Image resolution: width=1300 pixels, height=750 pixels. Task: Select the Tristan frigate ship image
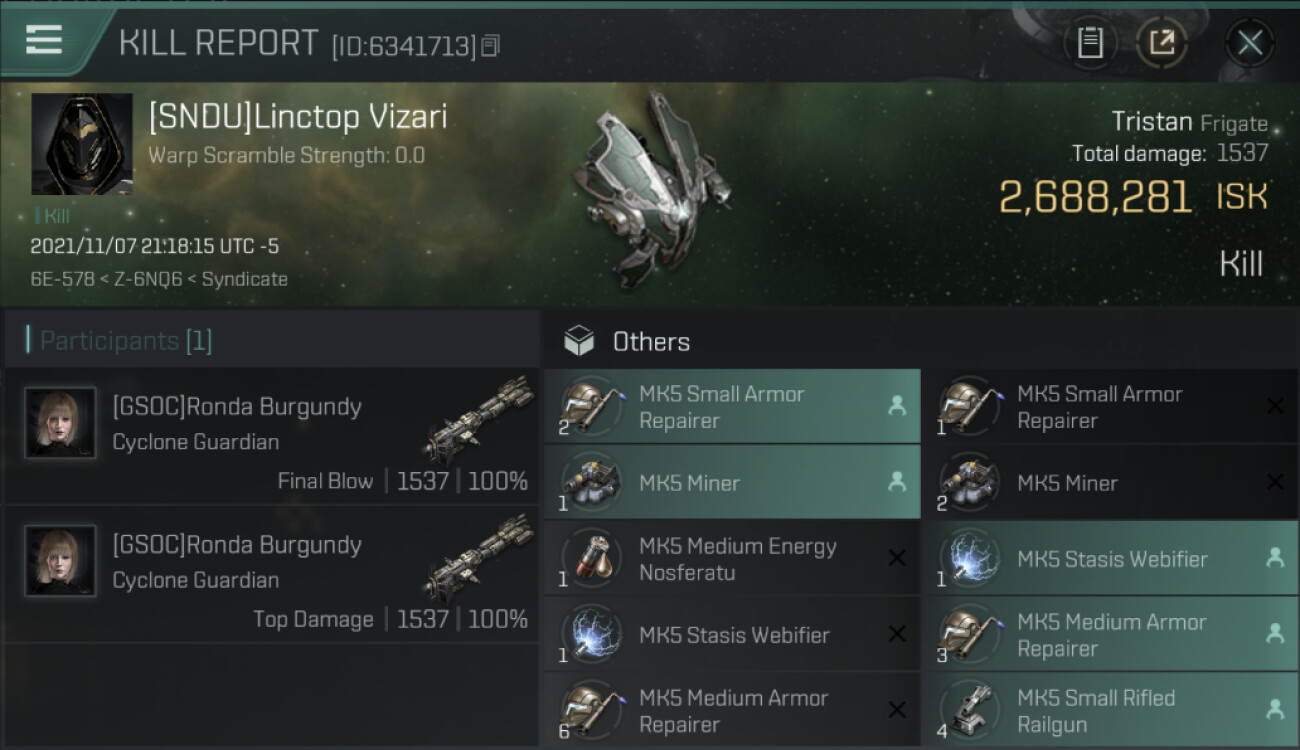coord(651,189)
